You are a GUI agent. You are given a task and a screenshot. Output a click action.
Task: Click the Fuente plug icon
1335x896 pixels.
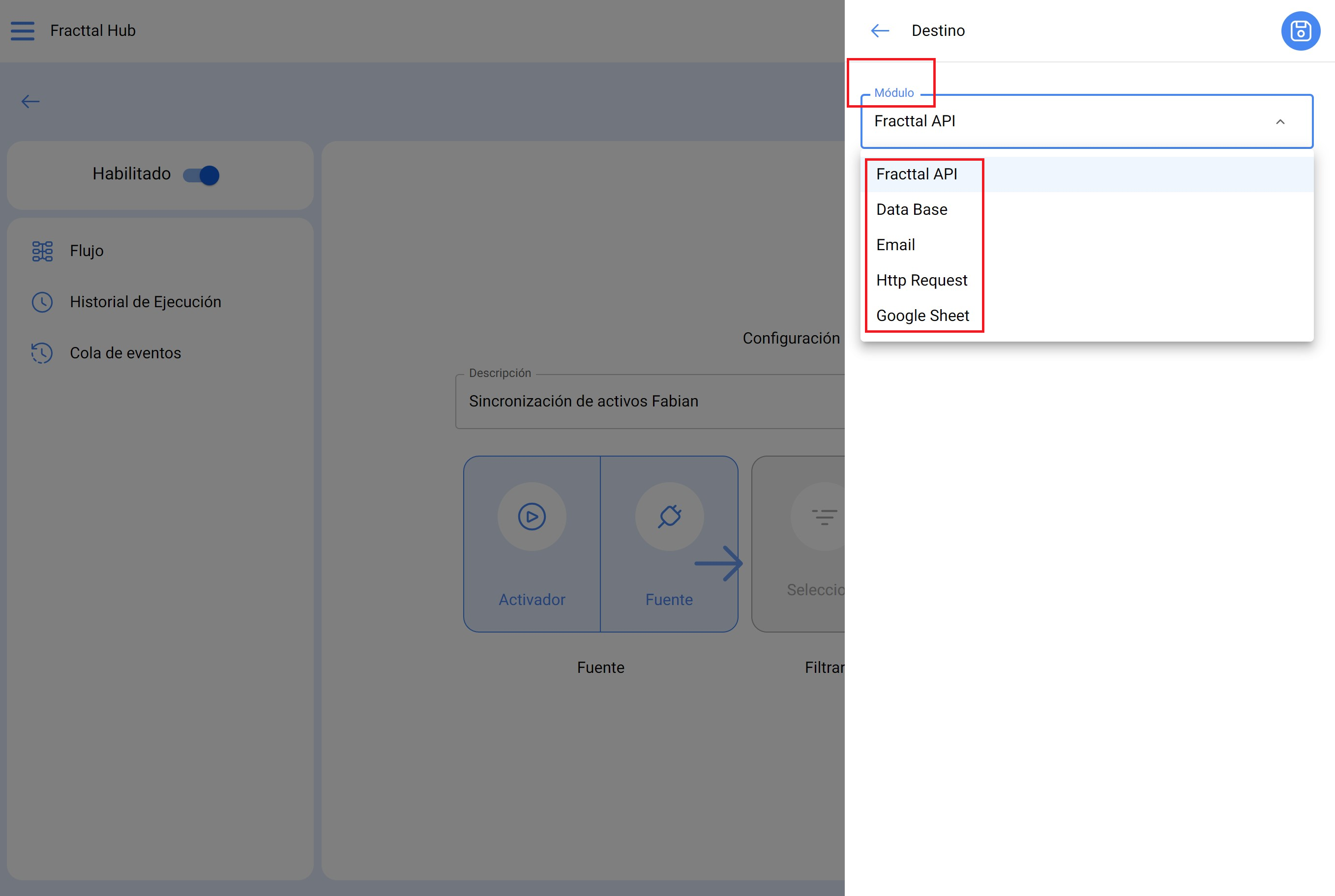tap(670, 517)
